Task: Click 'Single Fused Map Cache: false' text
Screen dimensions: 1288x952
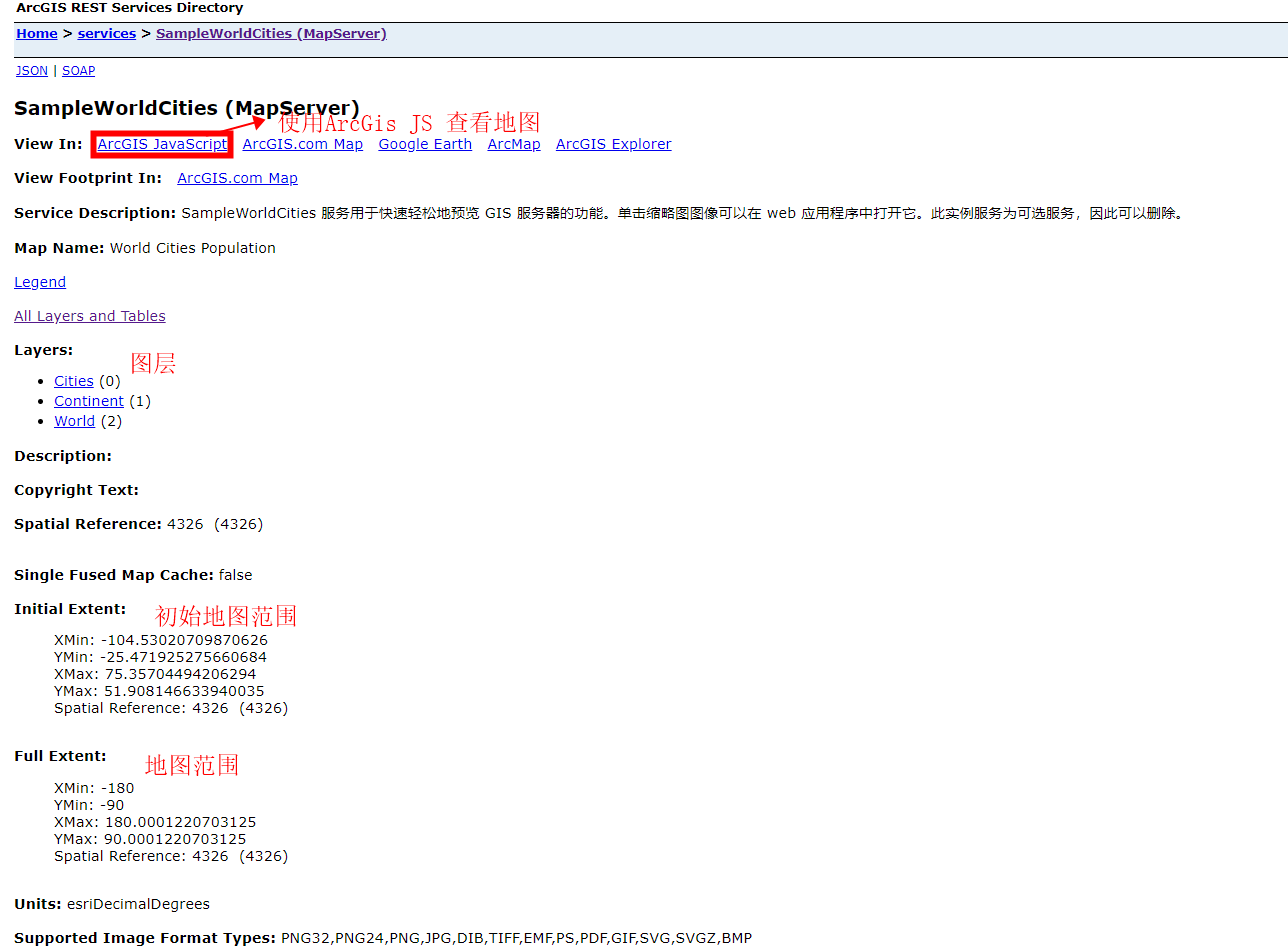Action: 133,575
